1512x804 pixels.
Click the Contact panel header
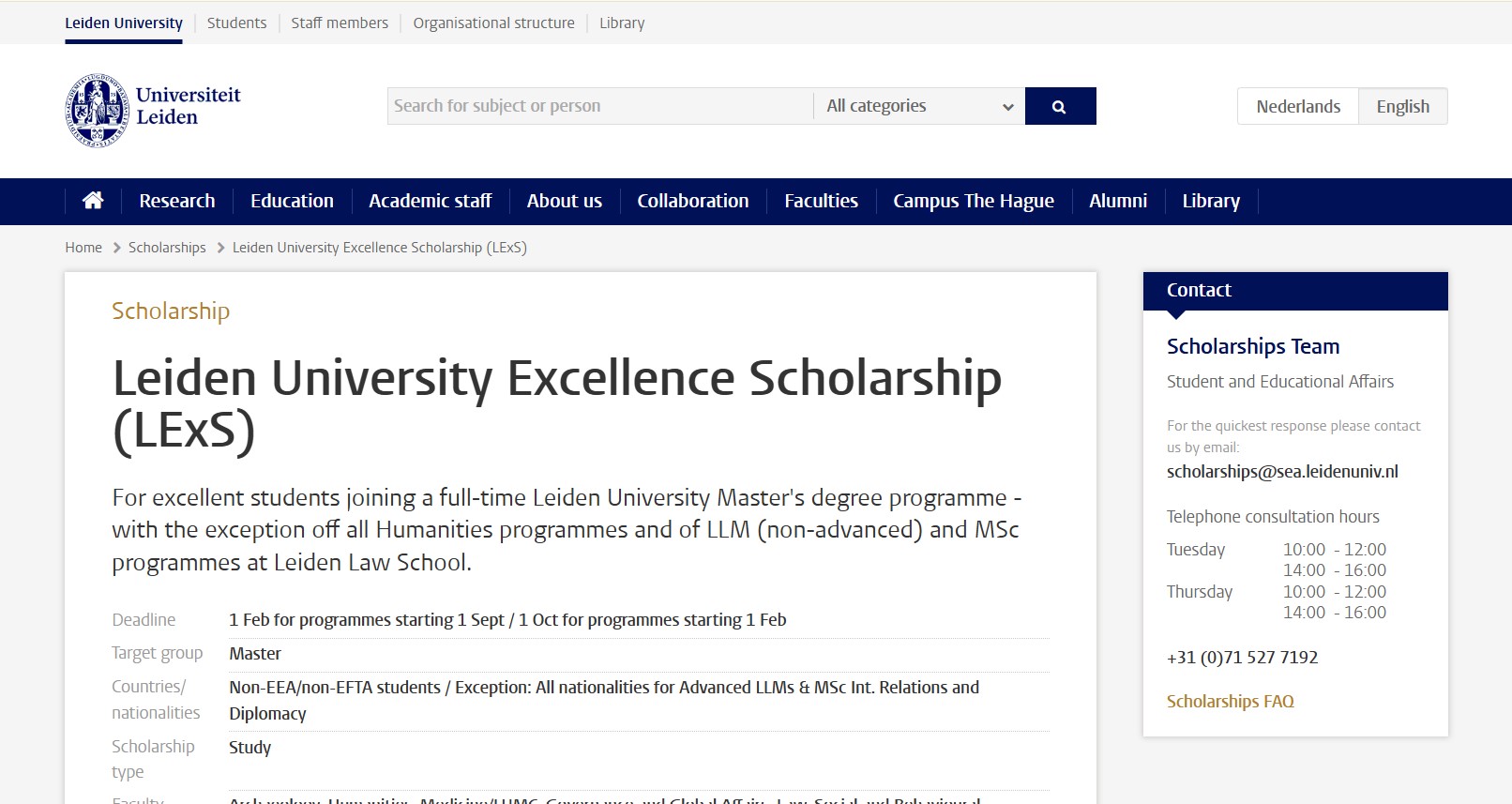pos(1295,291)
